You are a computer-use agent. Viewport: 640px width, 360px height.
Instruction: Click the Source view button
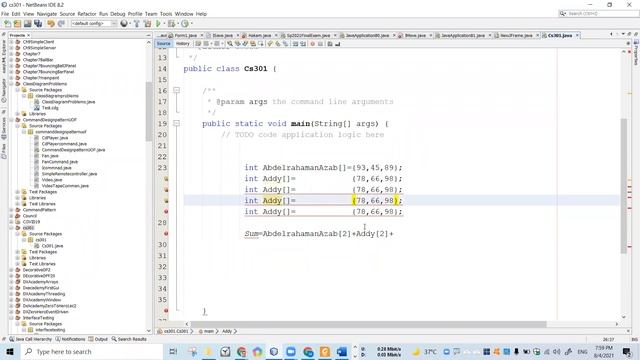pos(164,44)
